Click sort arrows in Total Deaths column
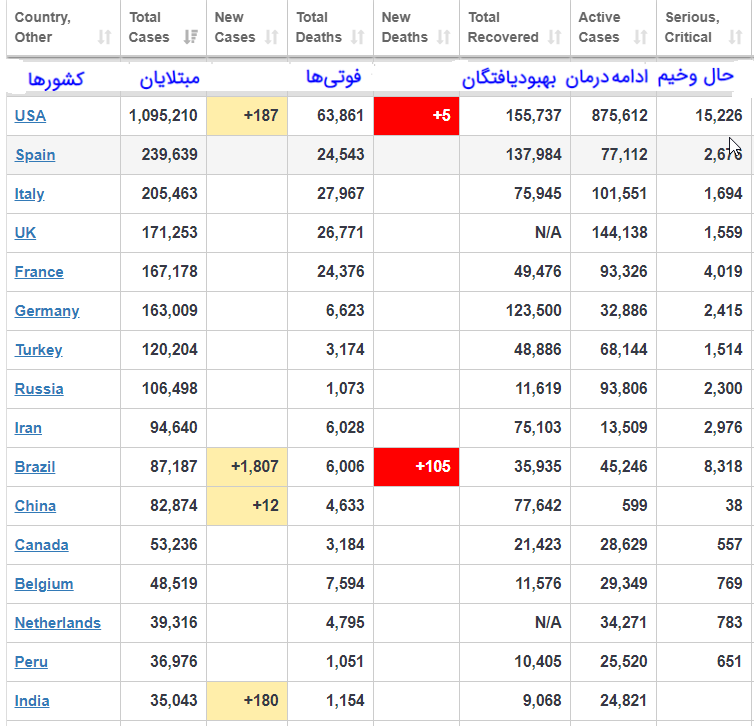 359,38
